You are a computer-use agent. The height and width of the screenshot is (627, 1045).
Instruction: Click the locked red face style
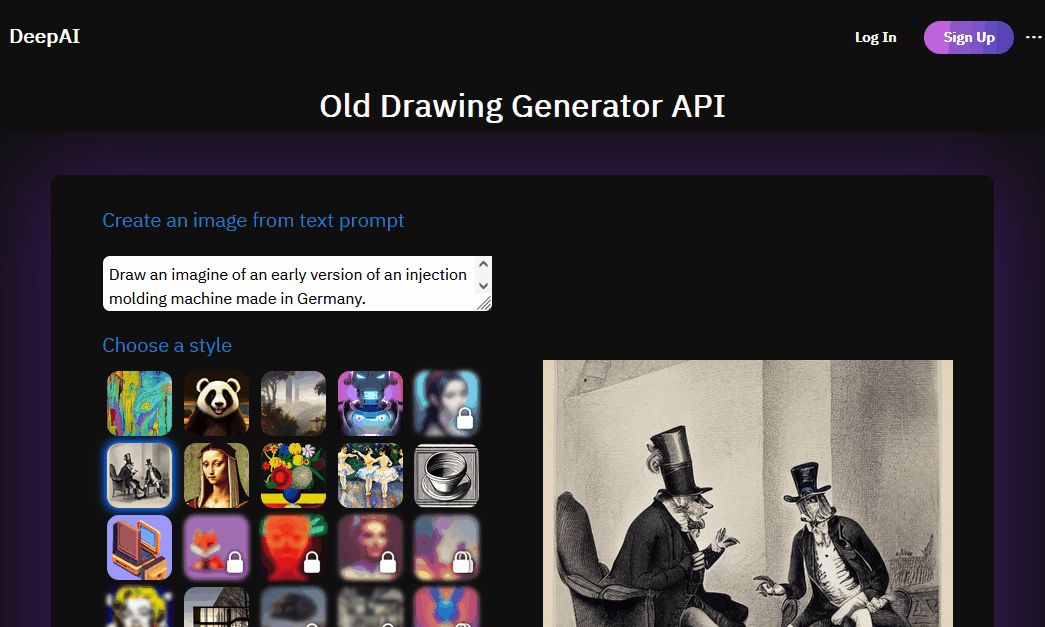coord(293,548)
